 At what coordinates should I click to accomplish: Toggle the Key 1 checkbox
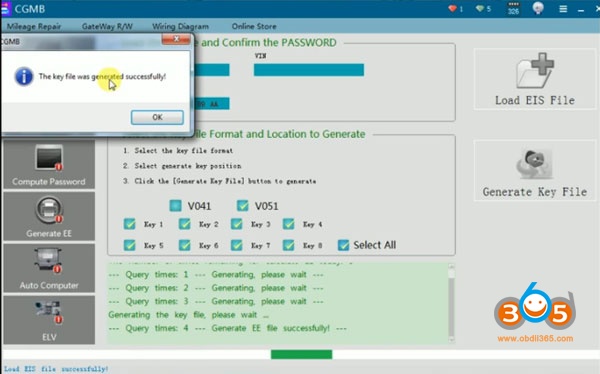pos(130,224)
